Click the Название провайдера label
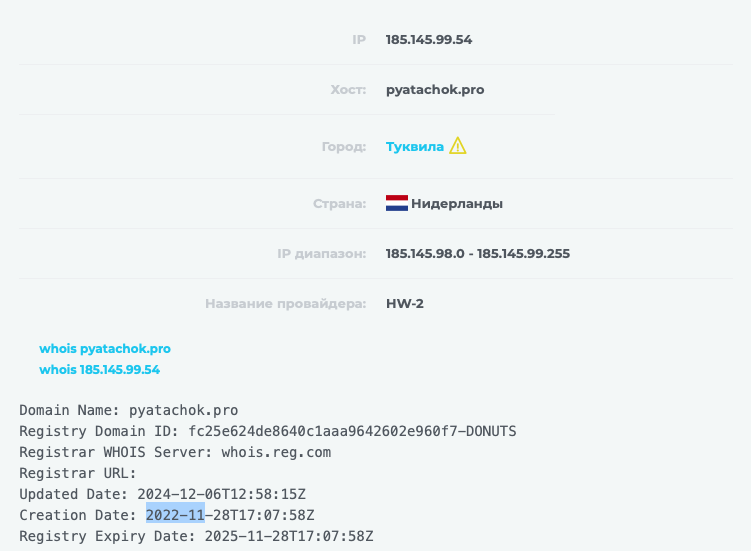Screen dimensions: 751x551 click(285, 304)
